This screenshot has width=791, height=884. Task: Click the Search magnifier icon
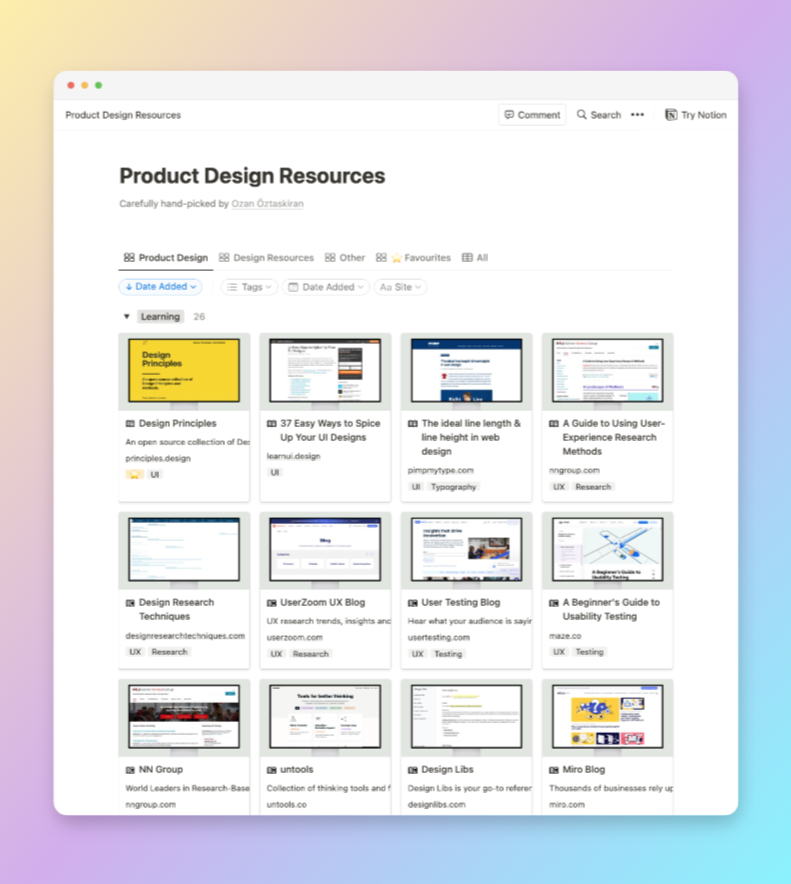tap(581, 114)
